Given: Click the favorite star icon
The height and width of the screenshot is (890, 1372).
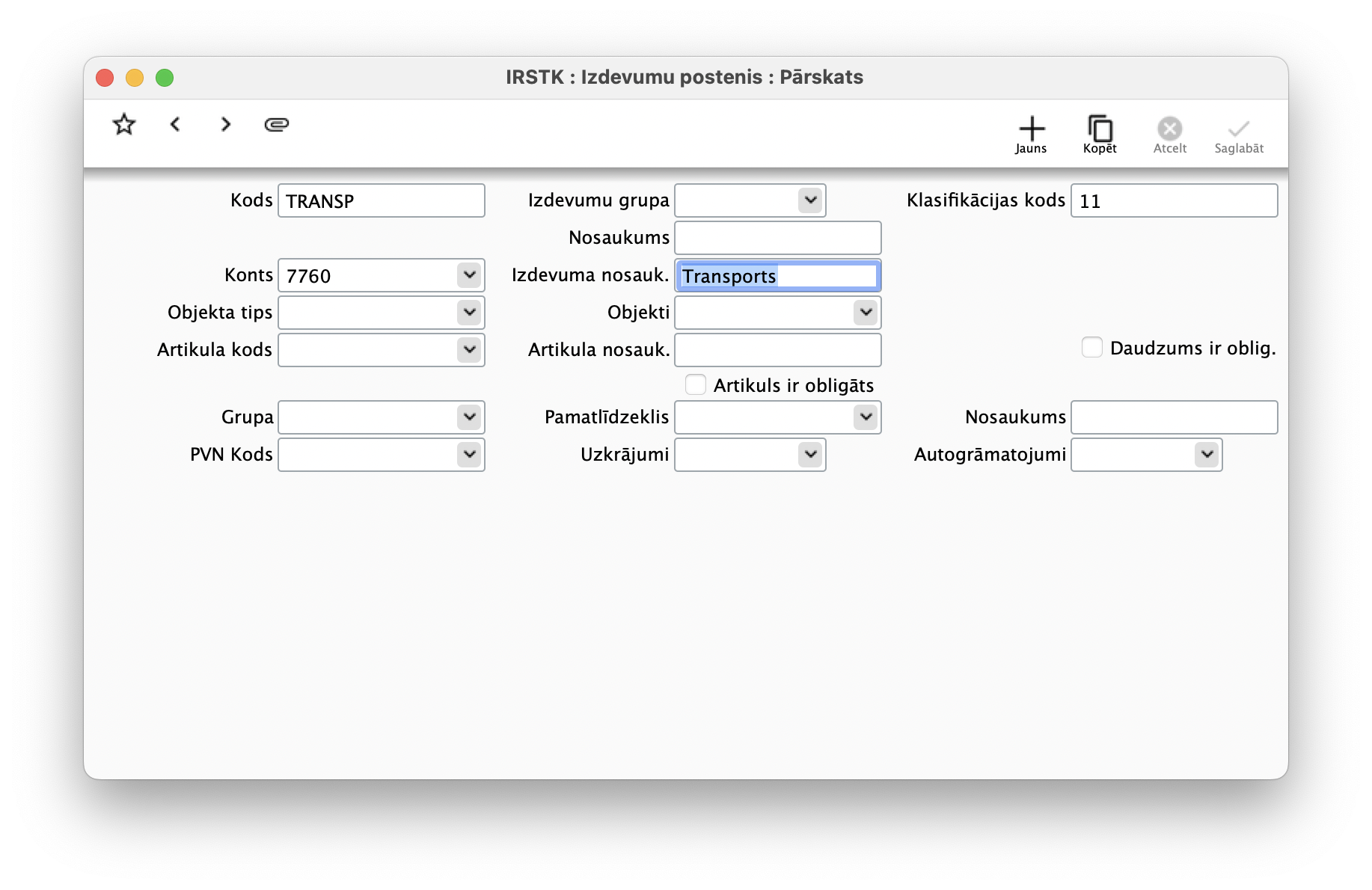Looking at the screenshot, I should click(x=124, y=124).
